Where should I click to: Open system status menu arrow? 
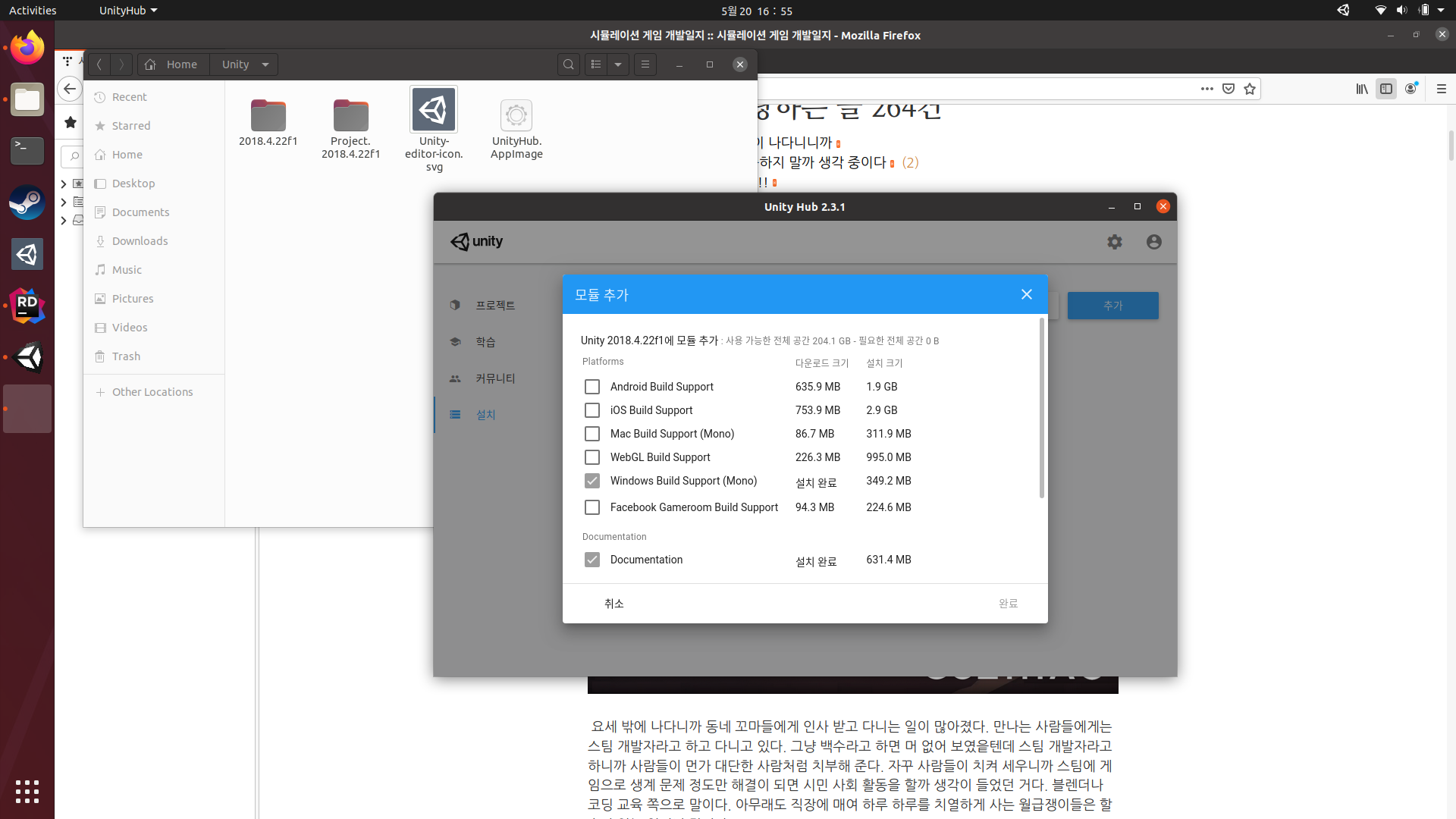click(x=1441, y=11)
